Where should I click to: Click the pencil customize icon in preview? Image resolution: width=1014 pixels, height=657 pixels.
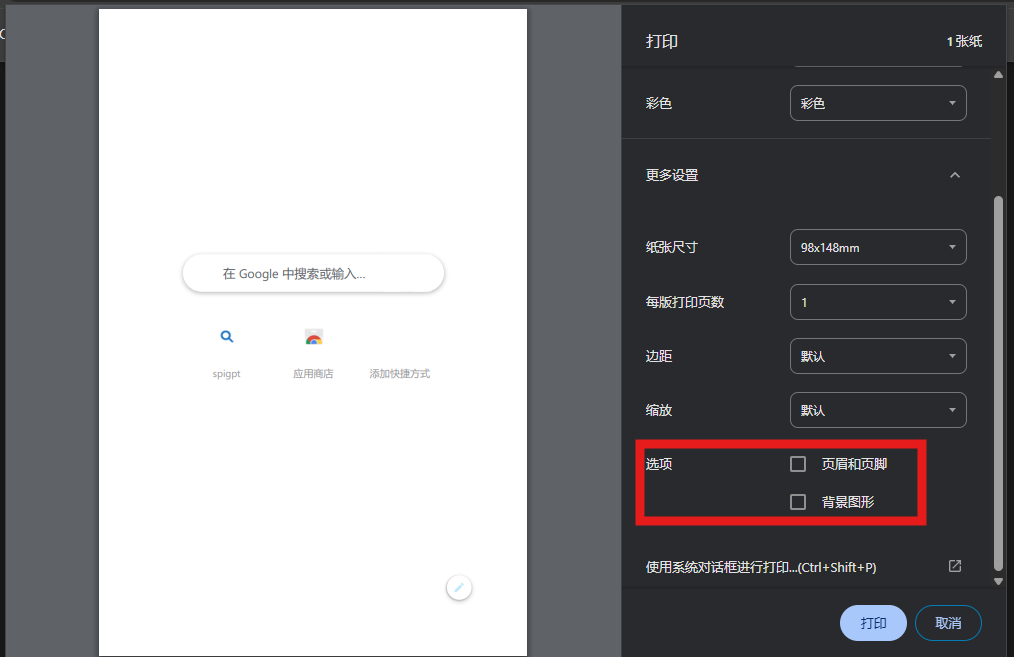pyautogui.click(x=459, y=588)
